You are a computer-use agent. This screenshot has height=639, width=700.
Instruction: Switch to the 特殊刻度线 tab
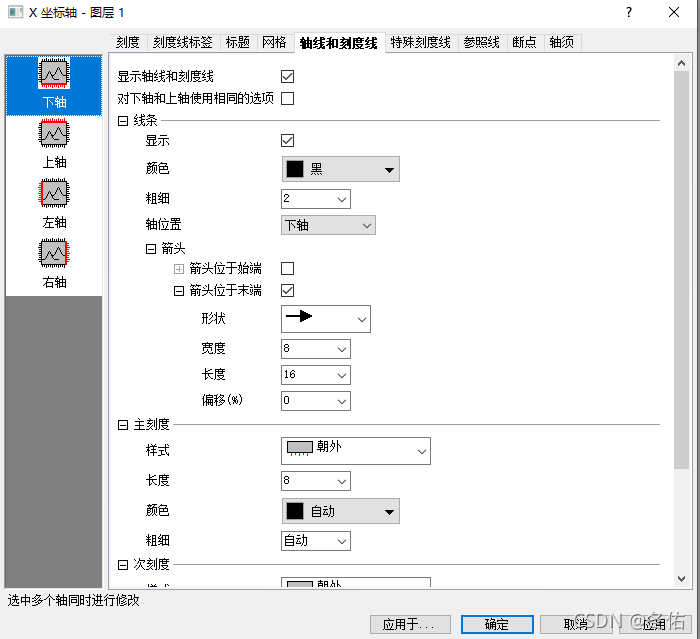click(x=421, y=42)
